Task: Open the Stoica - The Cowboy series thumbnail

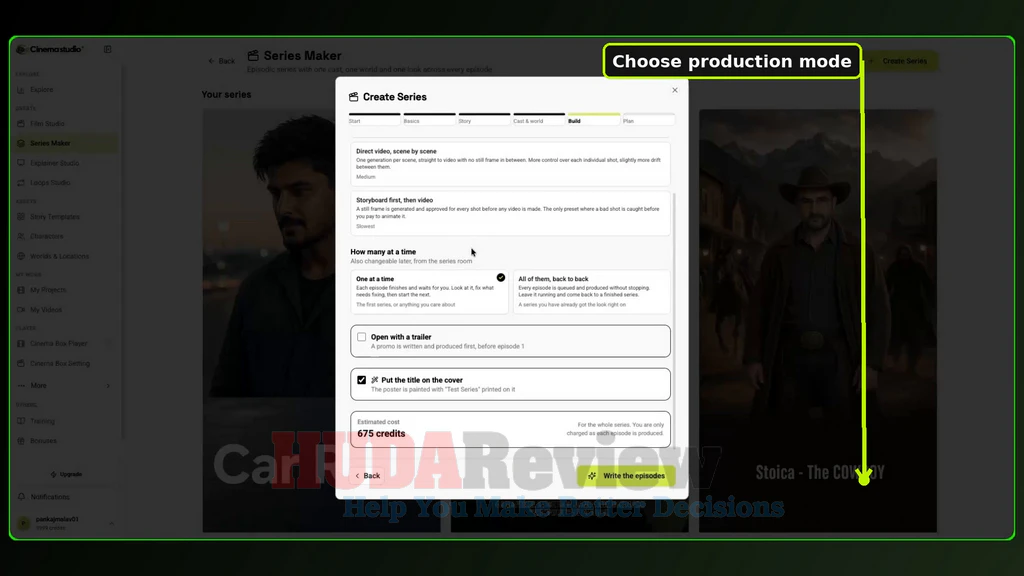Action: [818, 320]
